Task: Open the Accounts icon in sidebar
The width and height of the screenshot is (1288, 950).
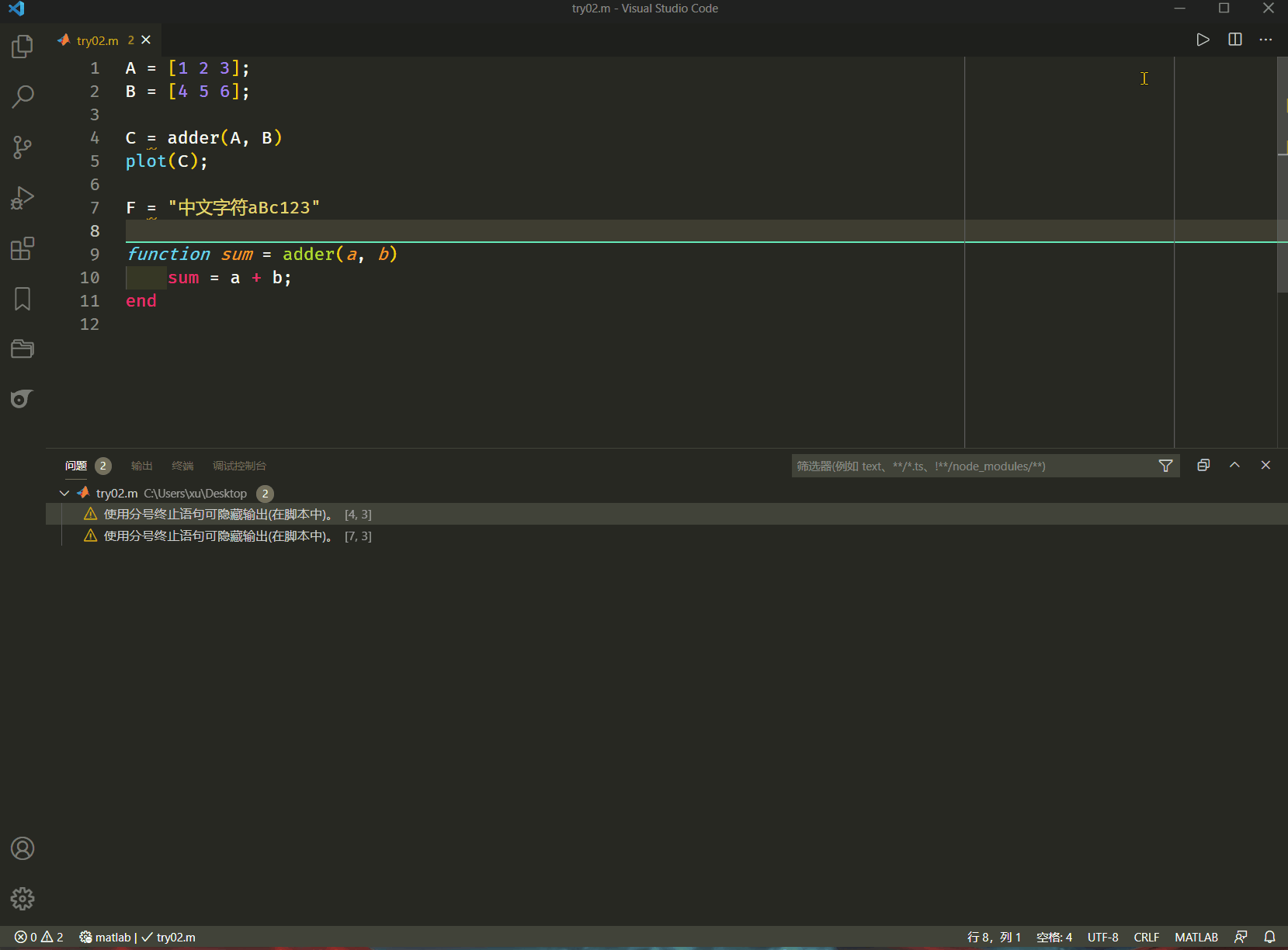Action: pos(22,848)
